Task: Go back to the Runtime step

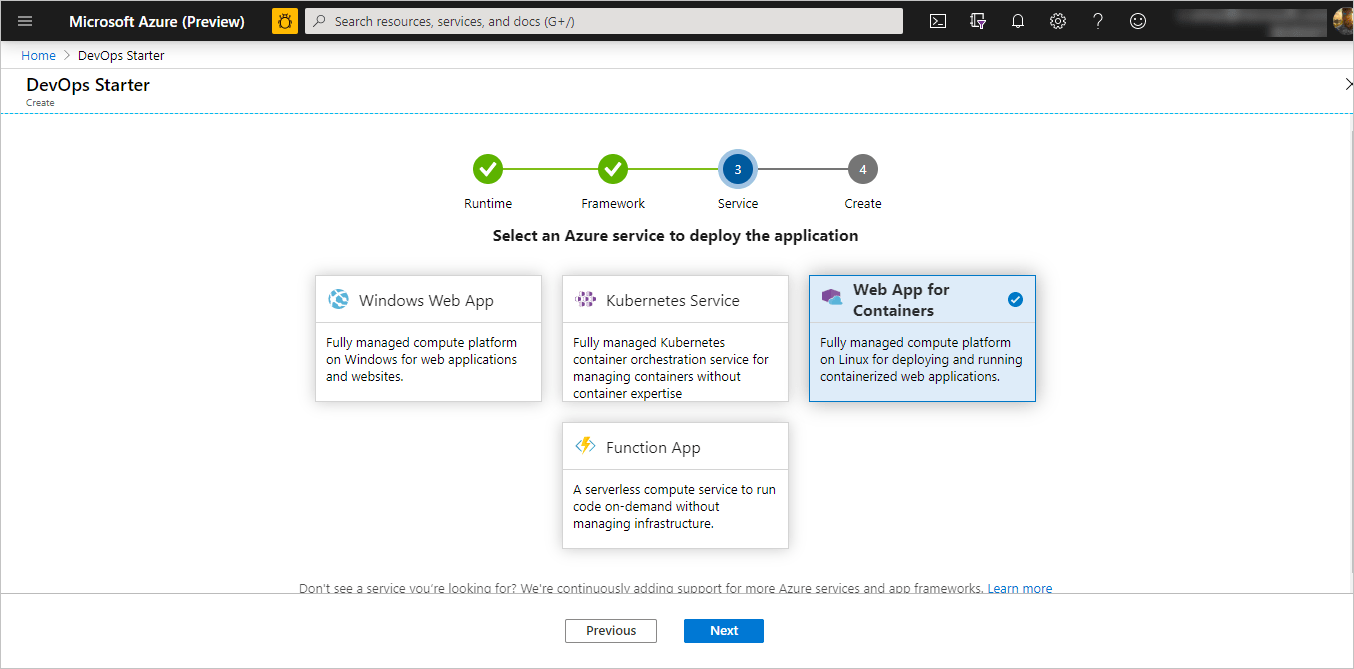Action: pos(488,169)
